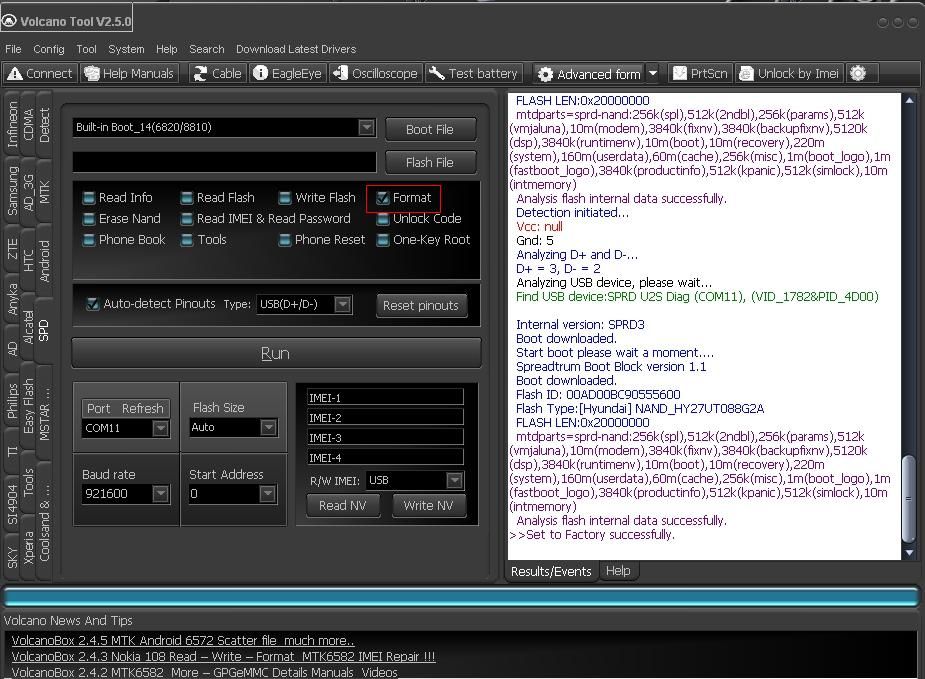
Task: Click the Cable toolbar icon
Action: pyautogui.click(x=217, y=73)
